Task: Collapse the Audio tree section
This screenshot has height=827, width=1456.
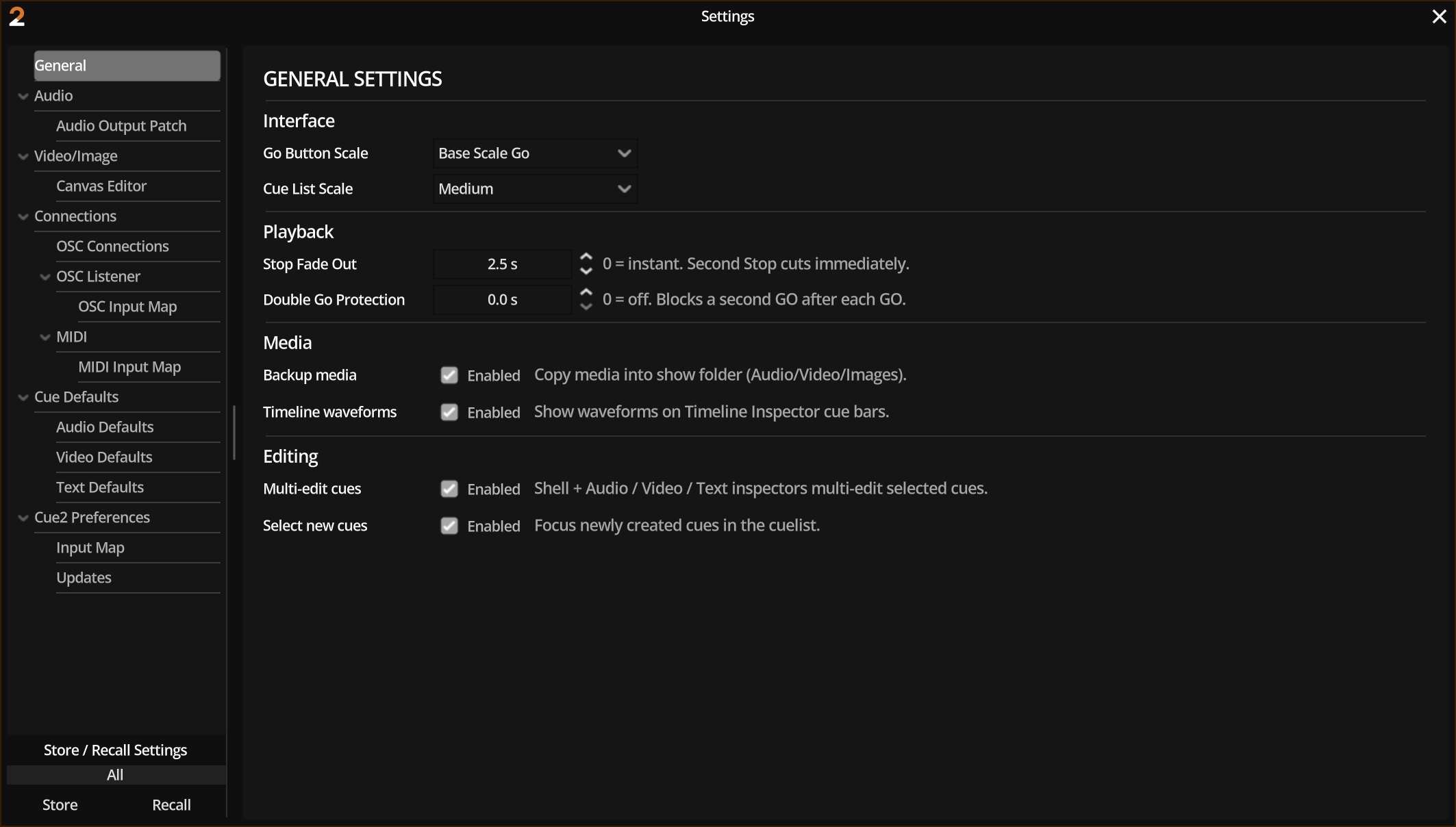Action: (23, 97)
